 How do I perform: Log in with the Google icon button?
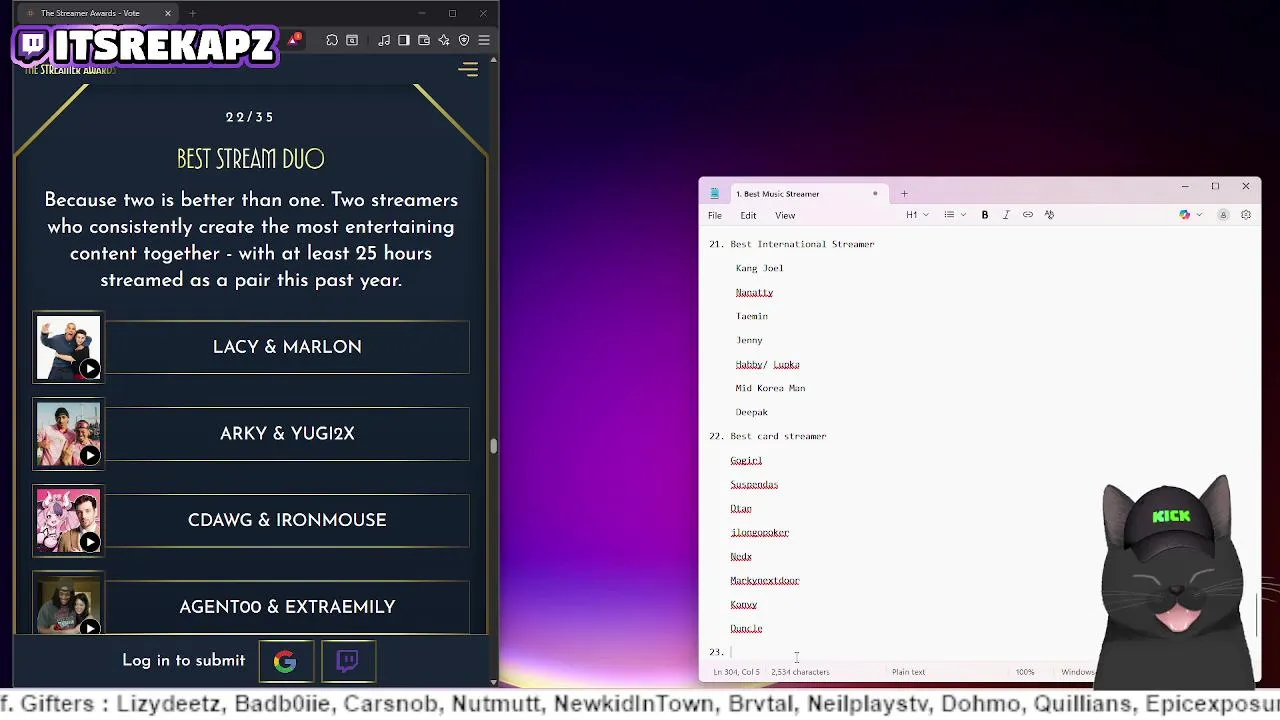click(285, 661)
